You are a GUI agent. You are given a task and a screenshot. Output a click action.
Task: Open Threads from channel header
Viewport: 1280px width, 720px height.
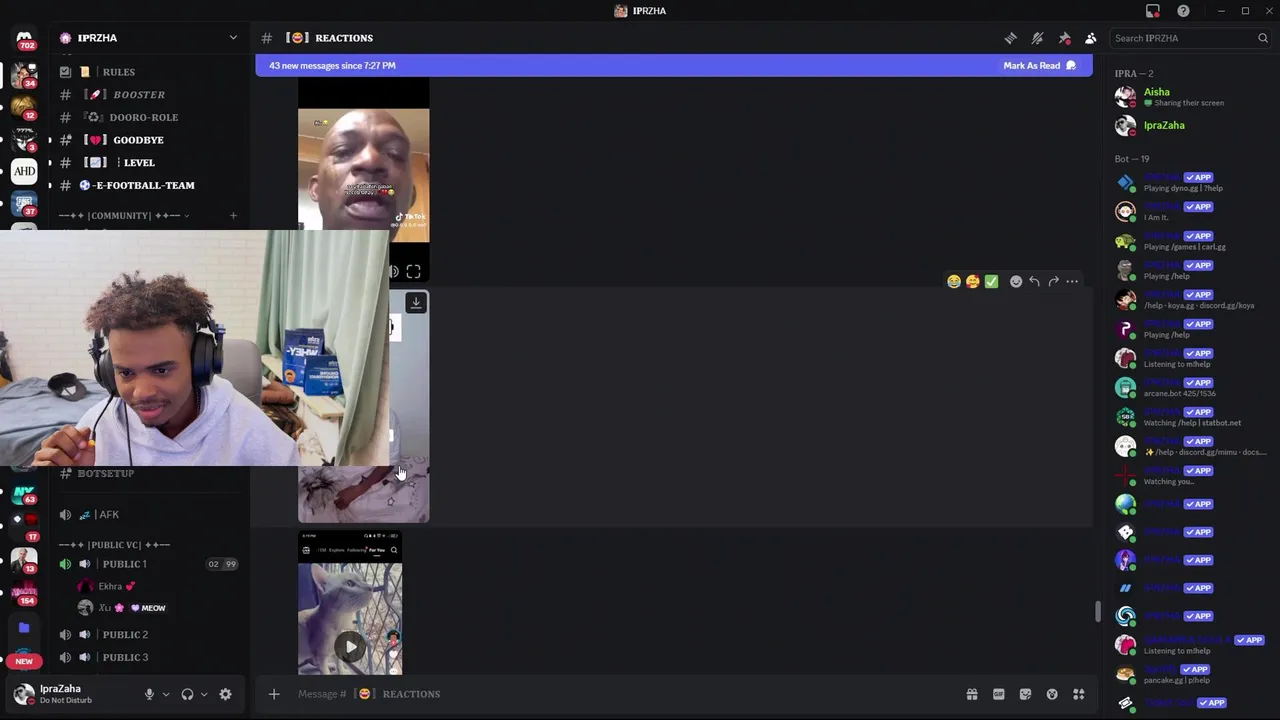tap(1011, 38)
